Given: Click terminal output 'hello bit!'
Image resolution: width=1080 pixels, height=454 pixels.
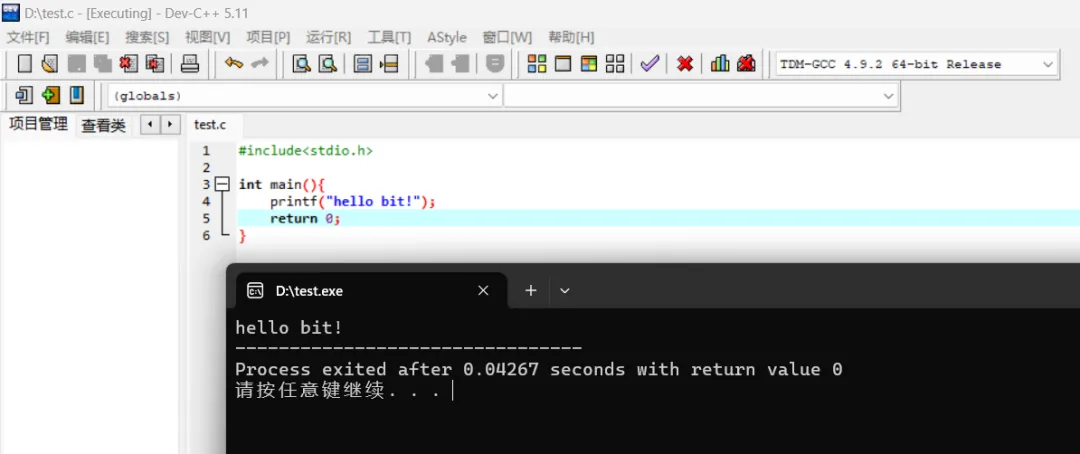Looking at the screenshot, I should (x=289, y=327).
